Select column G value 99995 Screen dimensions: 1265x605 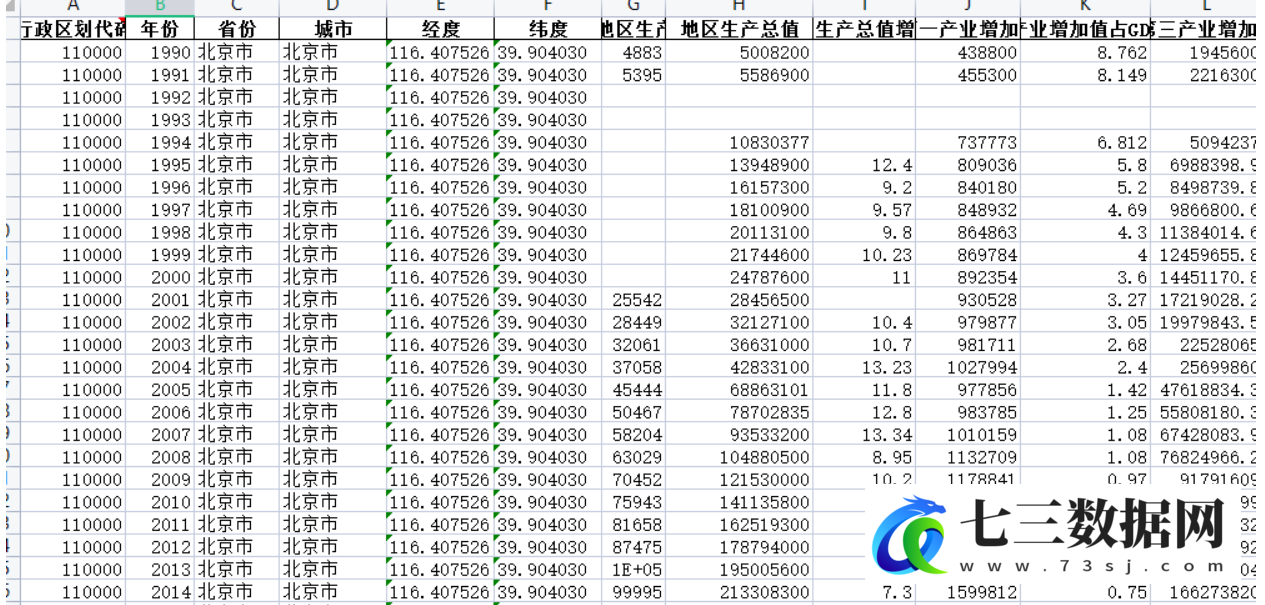633,592
